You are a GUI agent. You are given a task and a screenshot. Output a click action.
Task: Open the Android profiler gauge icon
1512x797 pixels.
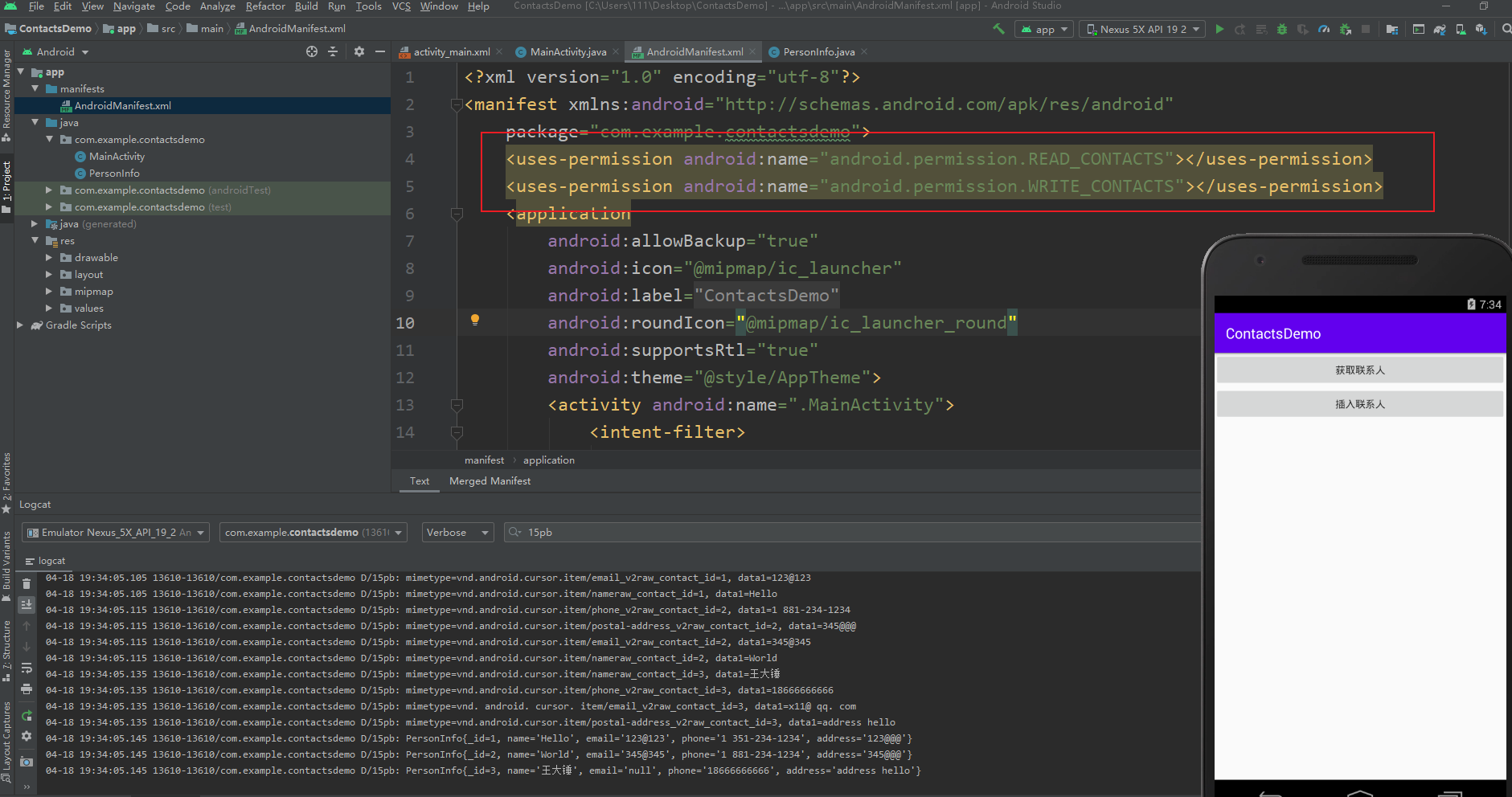(1324, 29)
